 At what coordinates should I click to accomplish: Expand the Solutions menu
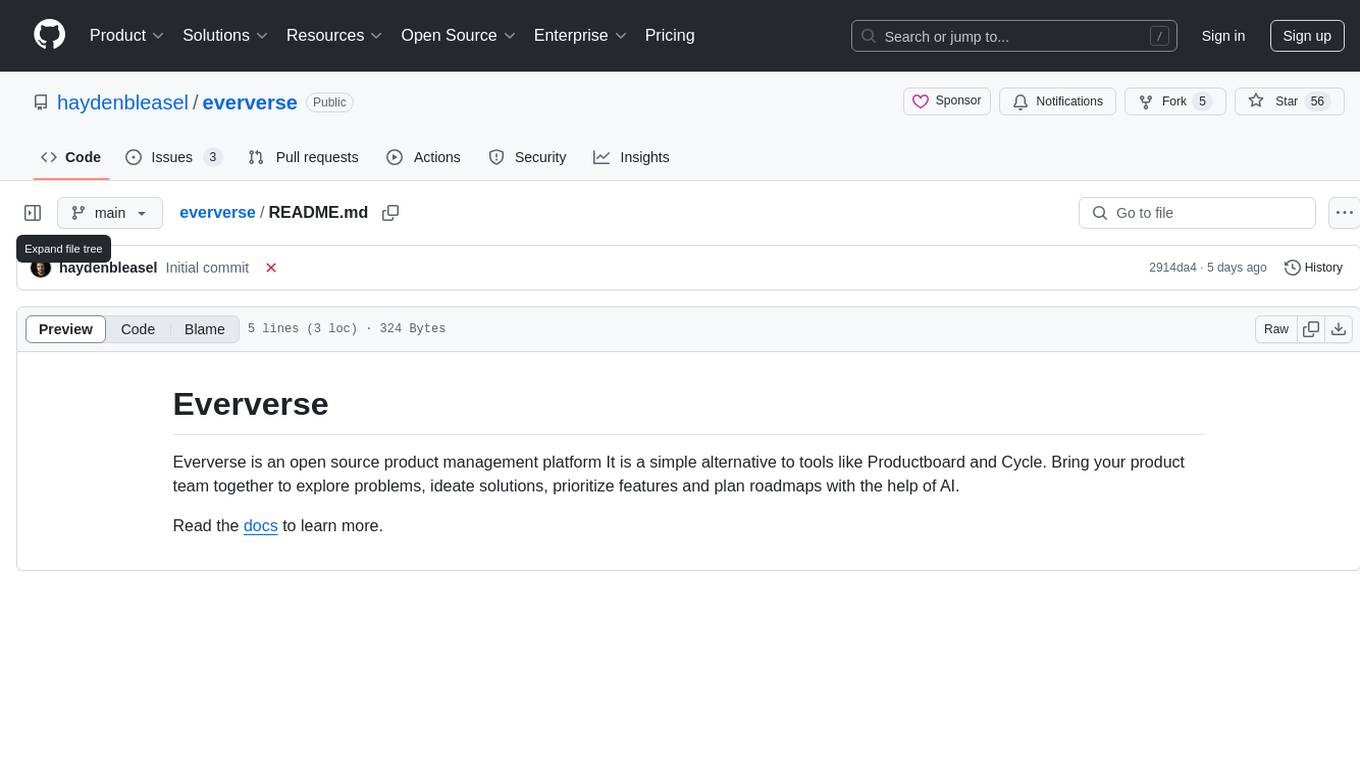pyautogui.click(x=225, y=35)
